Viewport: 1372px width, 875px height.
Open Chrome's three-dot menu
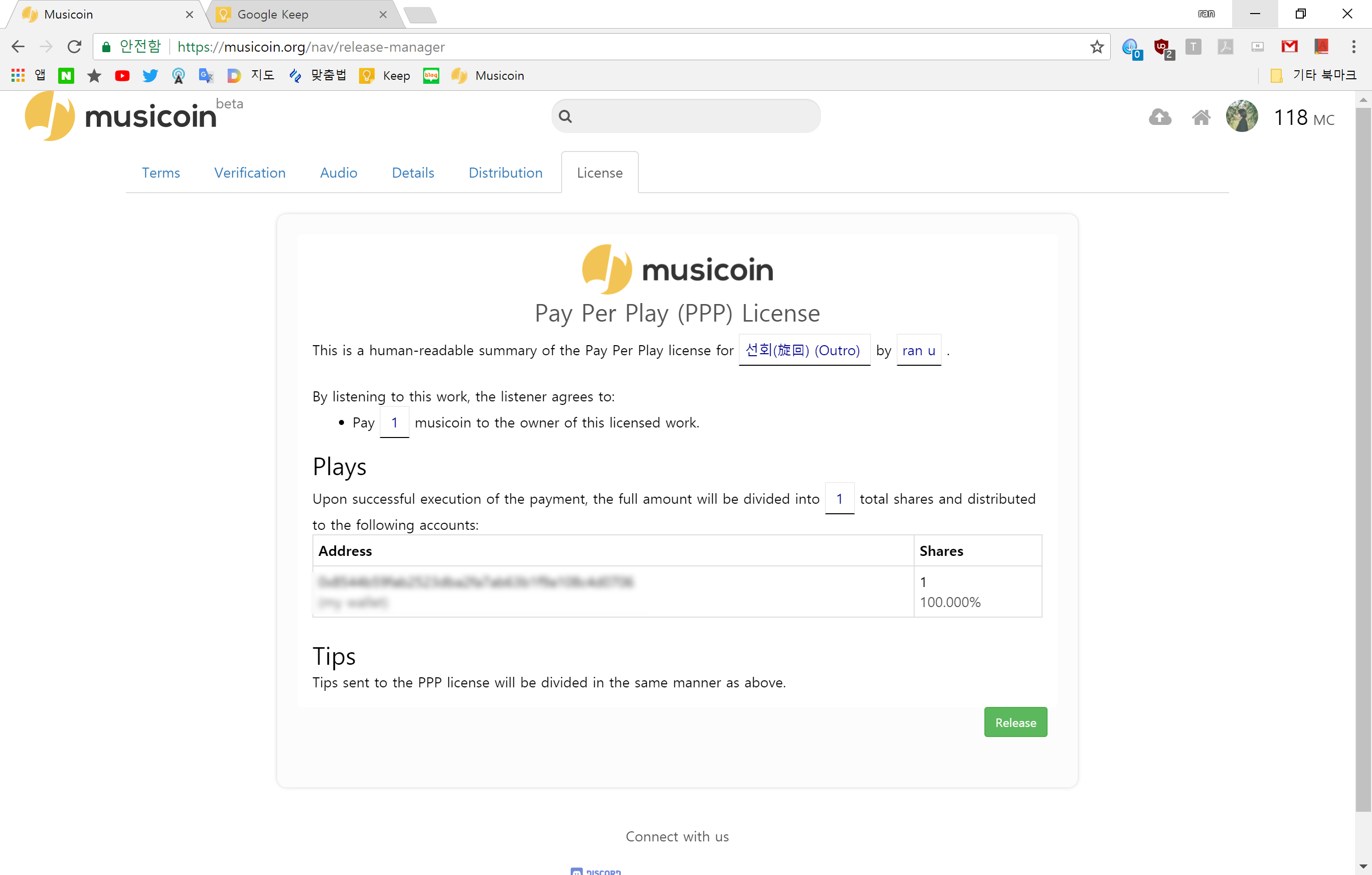click(1354, 47)
